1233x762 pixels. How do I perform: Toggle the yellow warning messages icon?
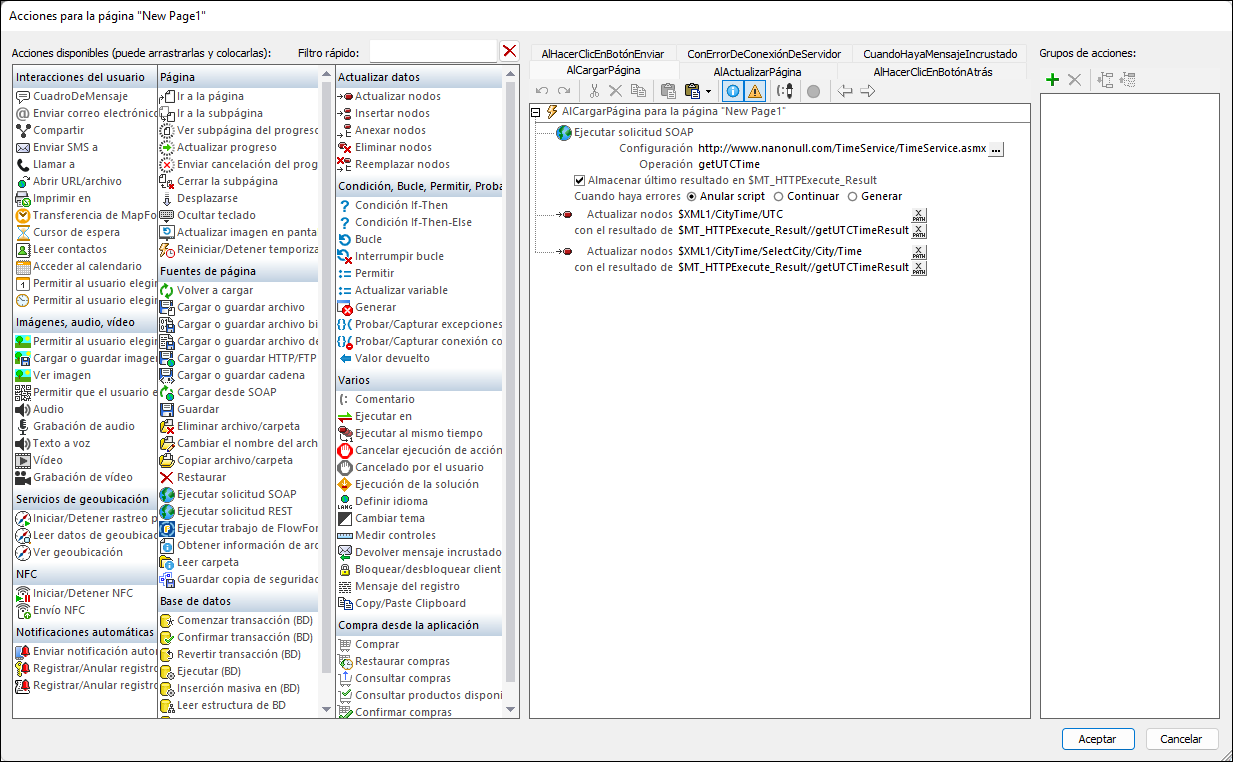[754, 91]
